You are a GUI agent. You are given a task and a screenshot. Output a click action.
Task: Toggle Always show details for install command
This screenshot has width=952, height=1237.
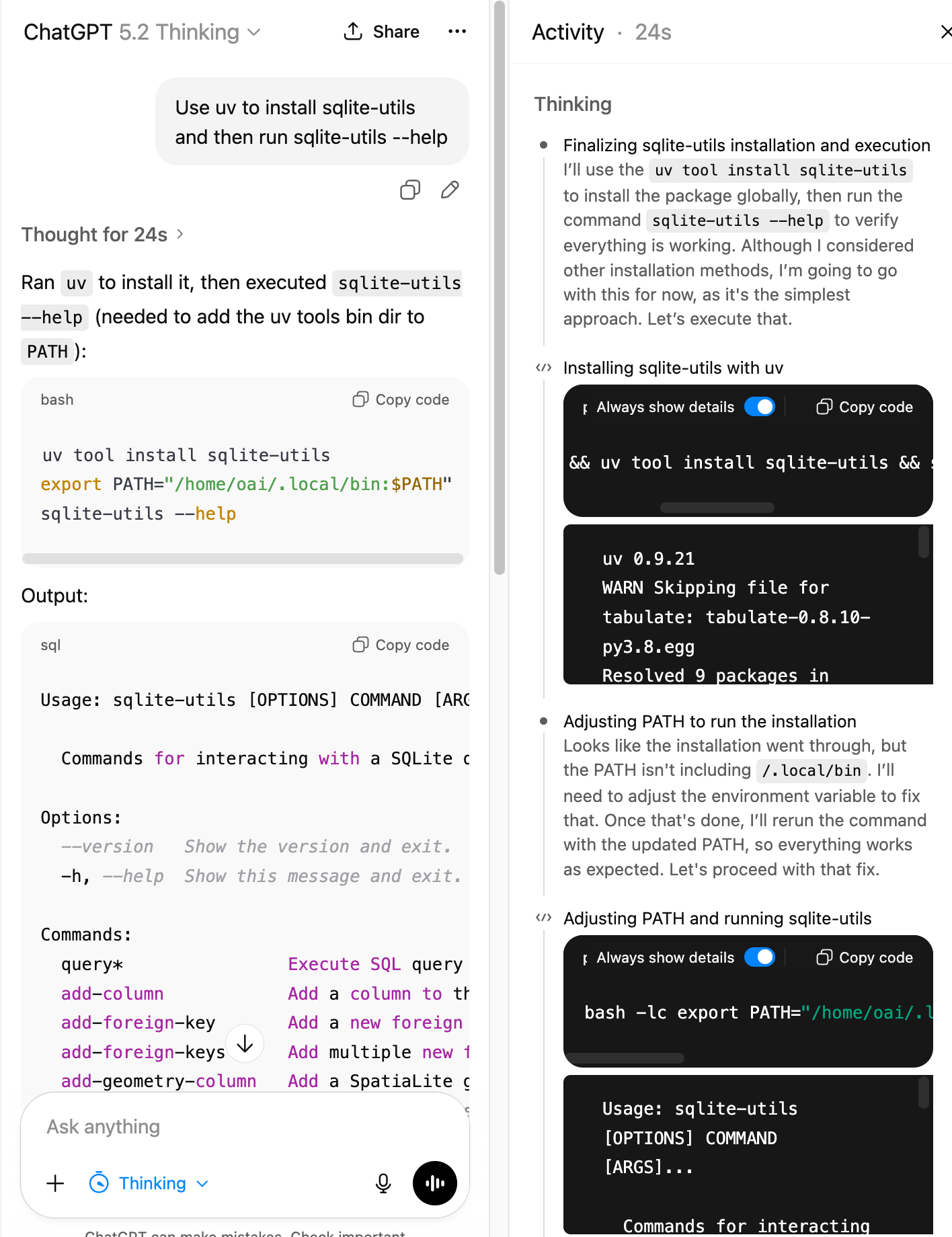click(760, 407)
